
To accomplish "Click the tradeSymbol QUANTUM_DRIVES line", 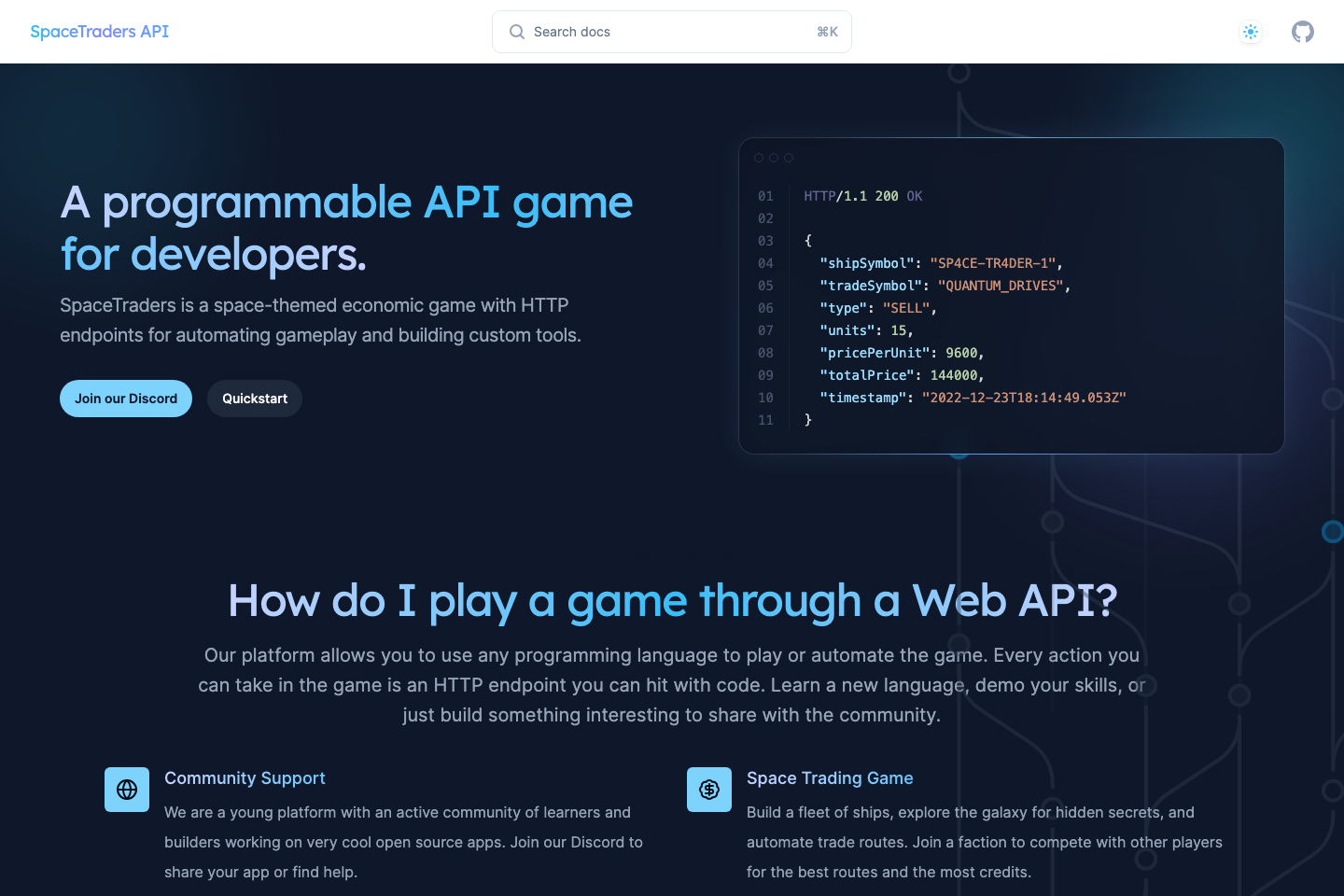I will (x=943, y=286).
